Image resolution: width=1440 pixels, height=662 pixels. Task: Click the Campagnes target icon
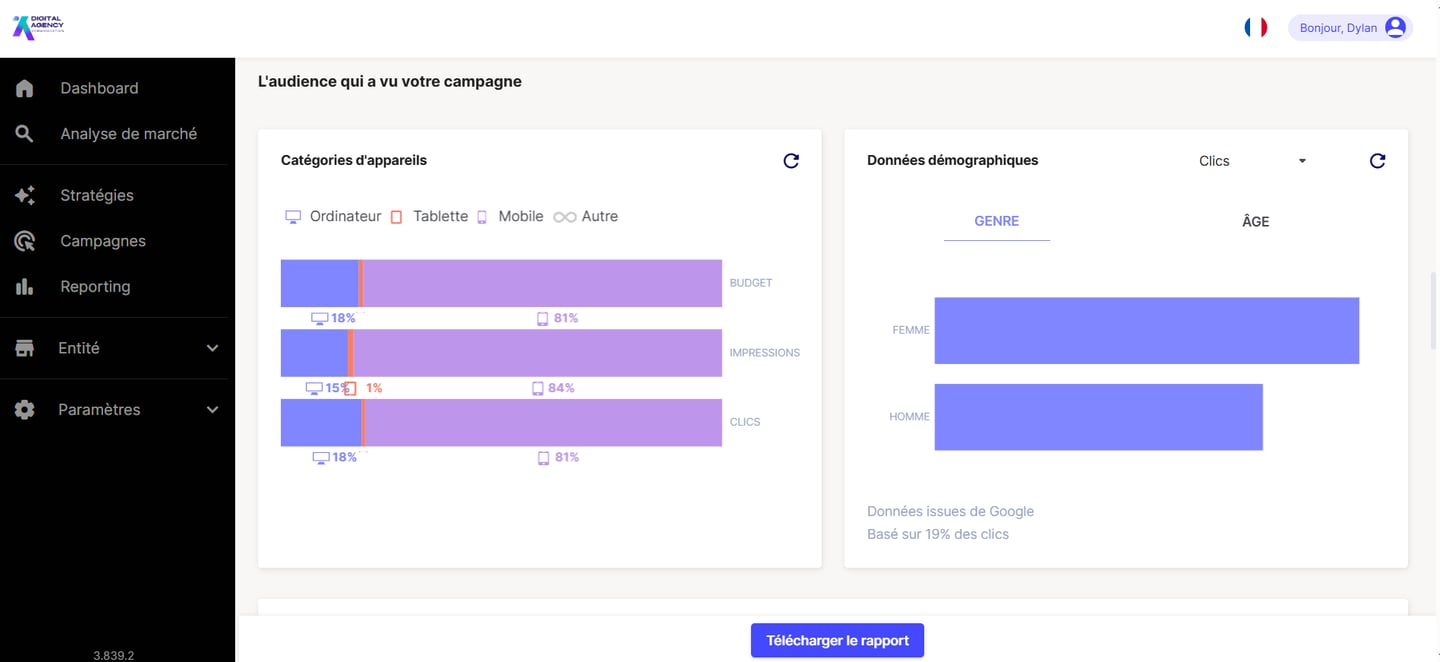point(25,241)
